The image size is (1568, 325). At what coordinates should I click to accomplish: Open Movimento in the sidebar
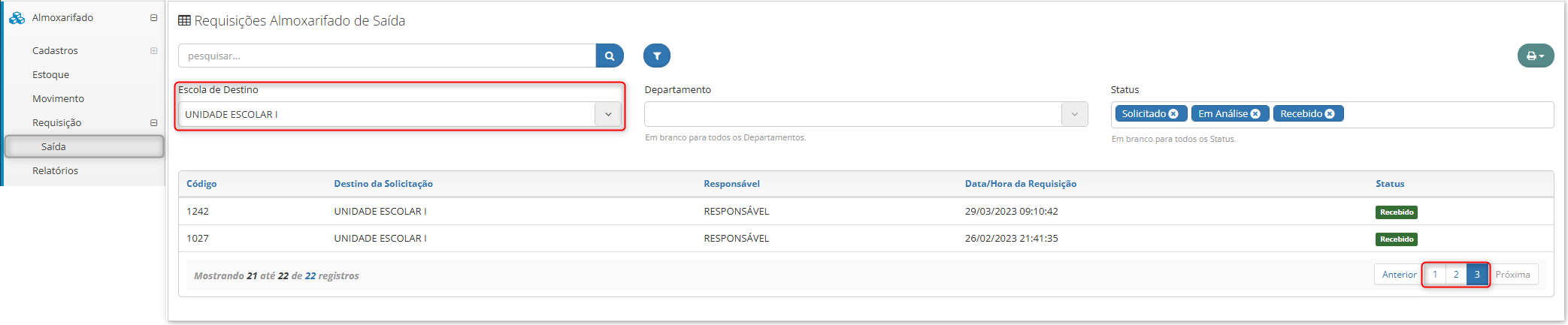coord(58,98)
